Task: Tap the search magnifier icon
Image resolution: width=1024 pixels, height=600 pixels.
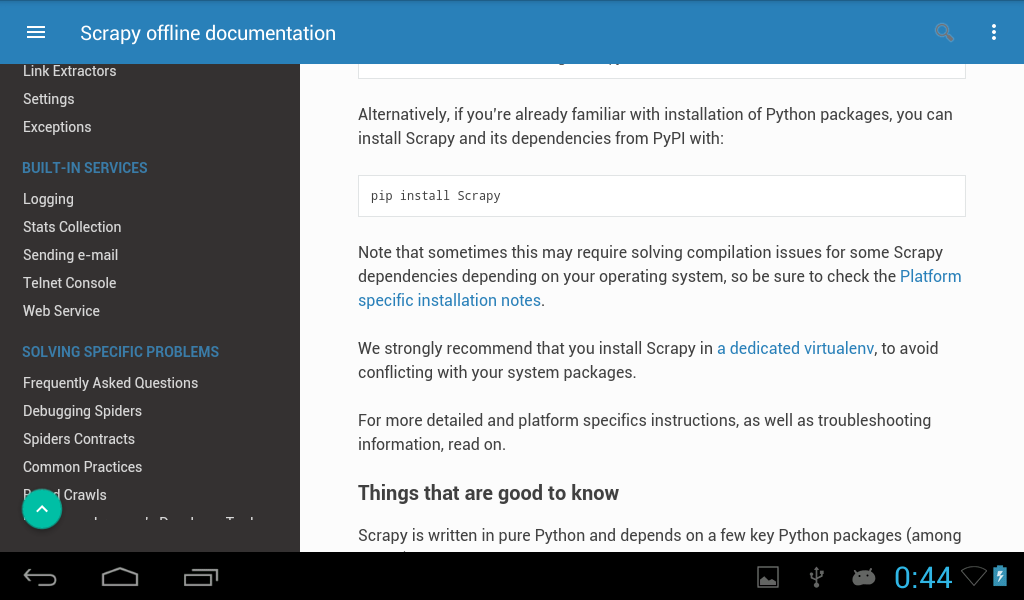Action: coord(944,32)
